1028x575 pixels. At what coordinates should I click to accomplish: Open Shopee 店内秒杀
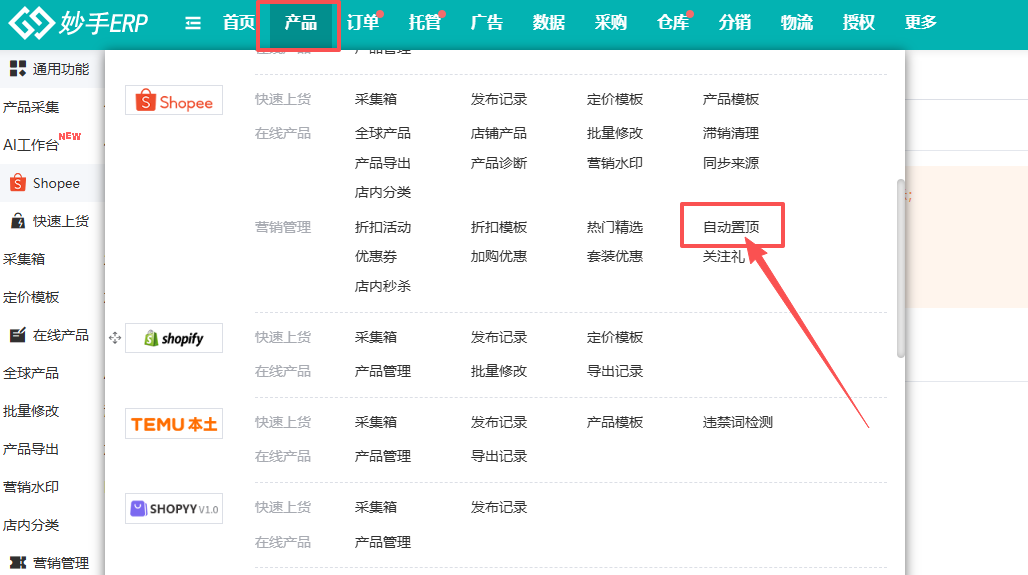point(383,286)
